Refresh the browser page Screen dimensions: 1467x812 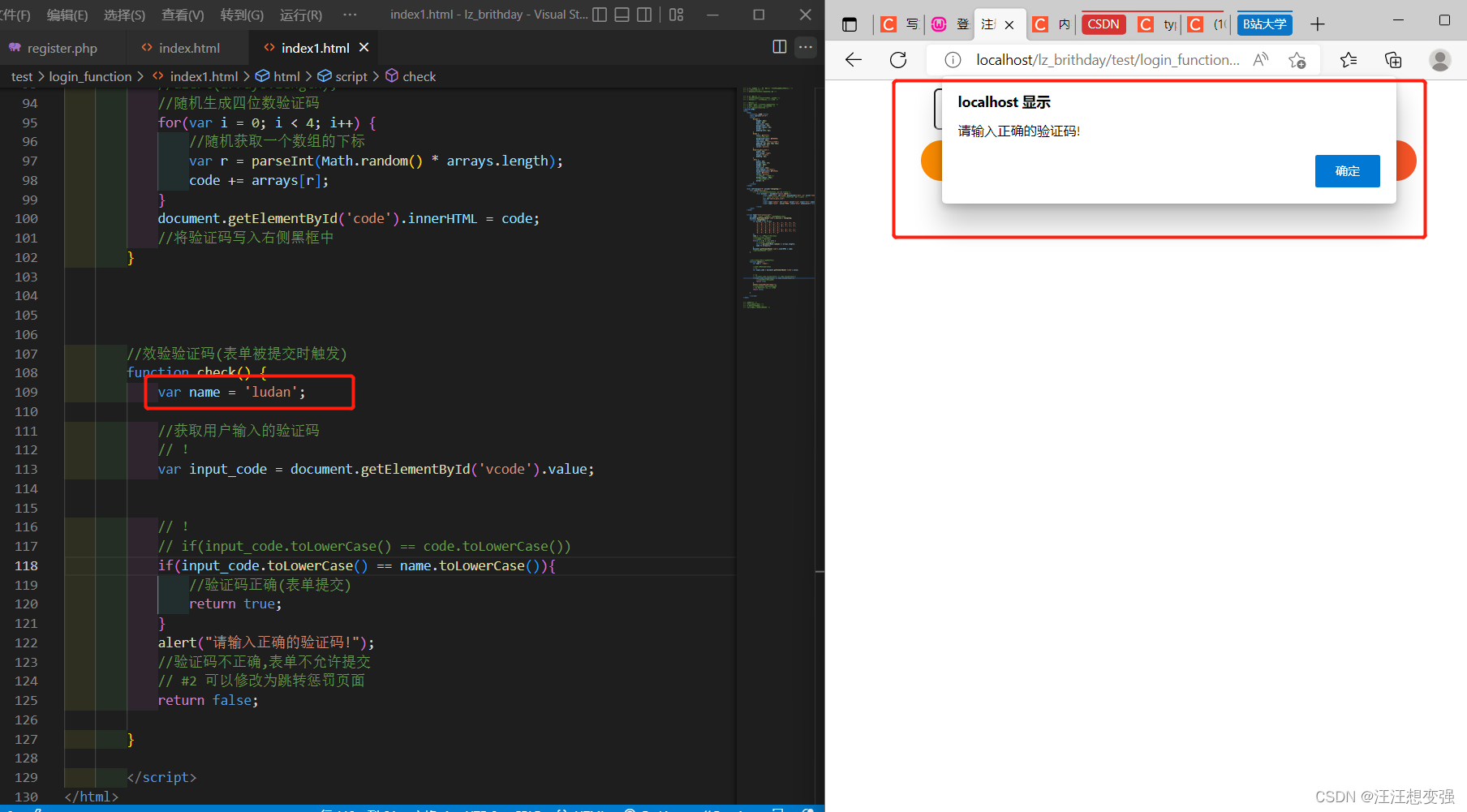point(898,60)
